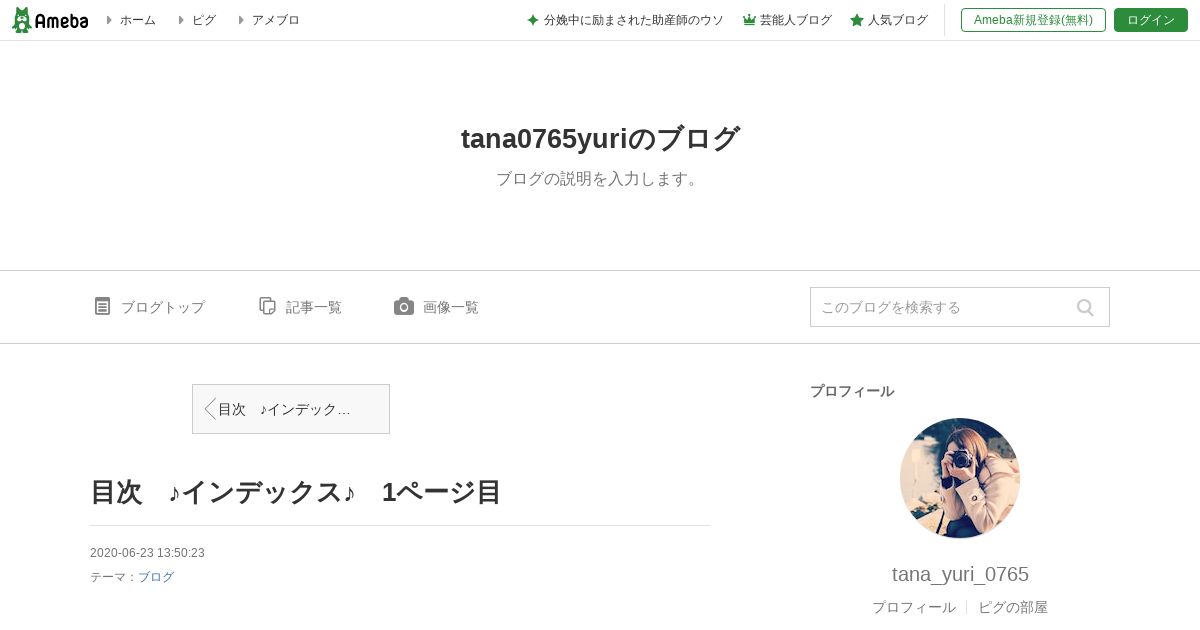Click the ログイン button
The image size is (1200, 630).
(x=1151, y=20)
